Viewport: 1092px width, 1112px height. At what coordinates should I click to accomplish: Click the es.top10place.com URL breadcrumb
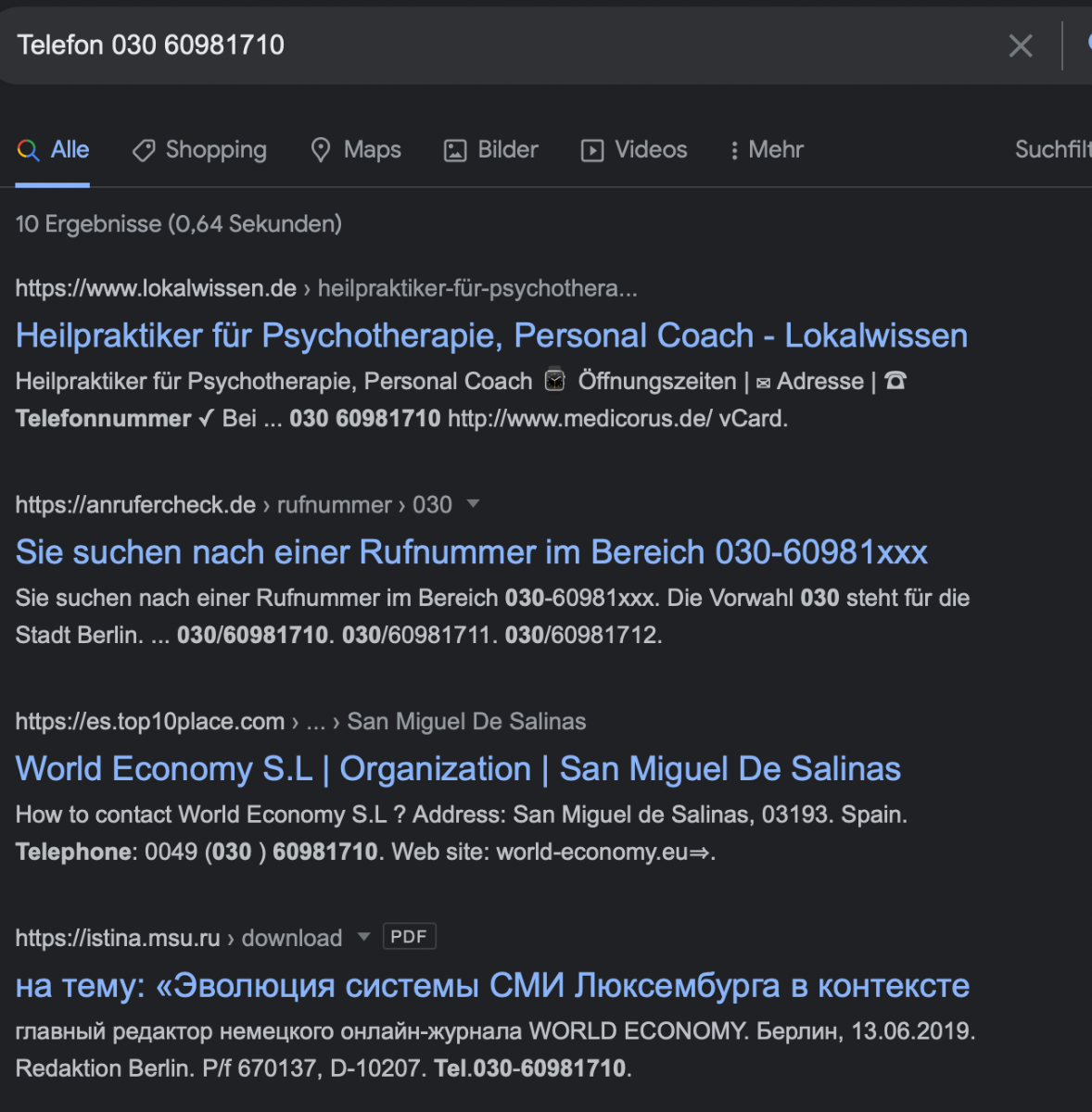click(300, 722)
